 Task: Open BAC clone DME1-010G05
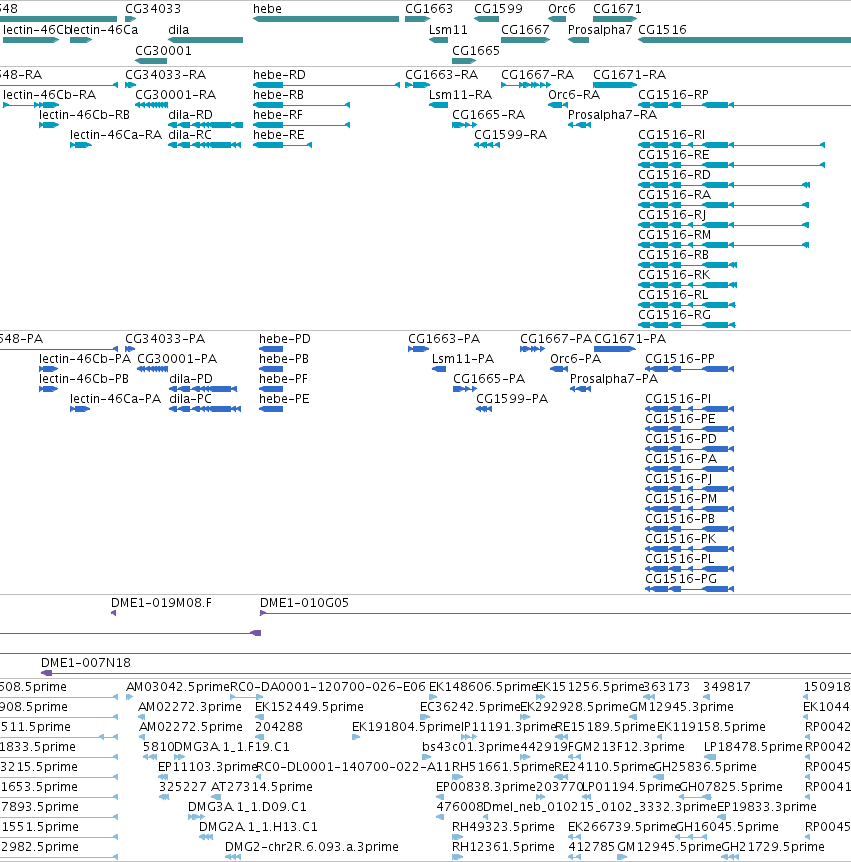click(x=305, y=603)
